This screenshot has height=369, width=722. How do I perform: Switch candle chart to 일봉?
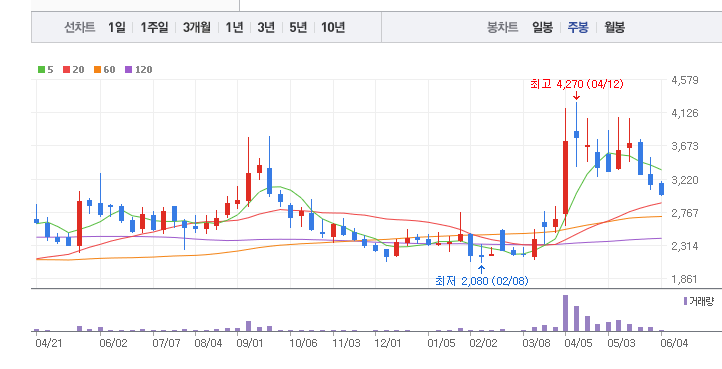542,28
